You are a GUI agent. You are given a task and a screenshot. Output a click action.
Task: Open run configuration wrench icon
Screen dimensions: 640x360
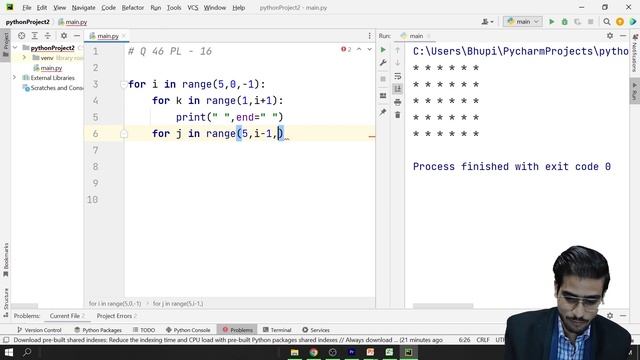point(383,62)
